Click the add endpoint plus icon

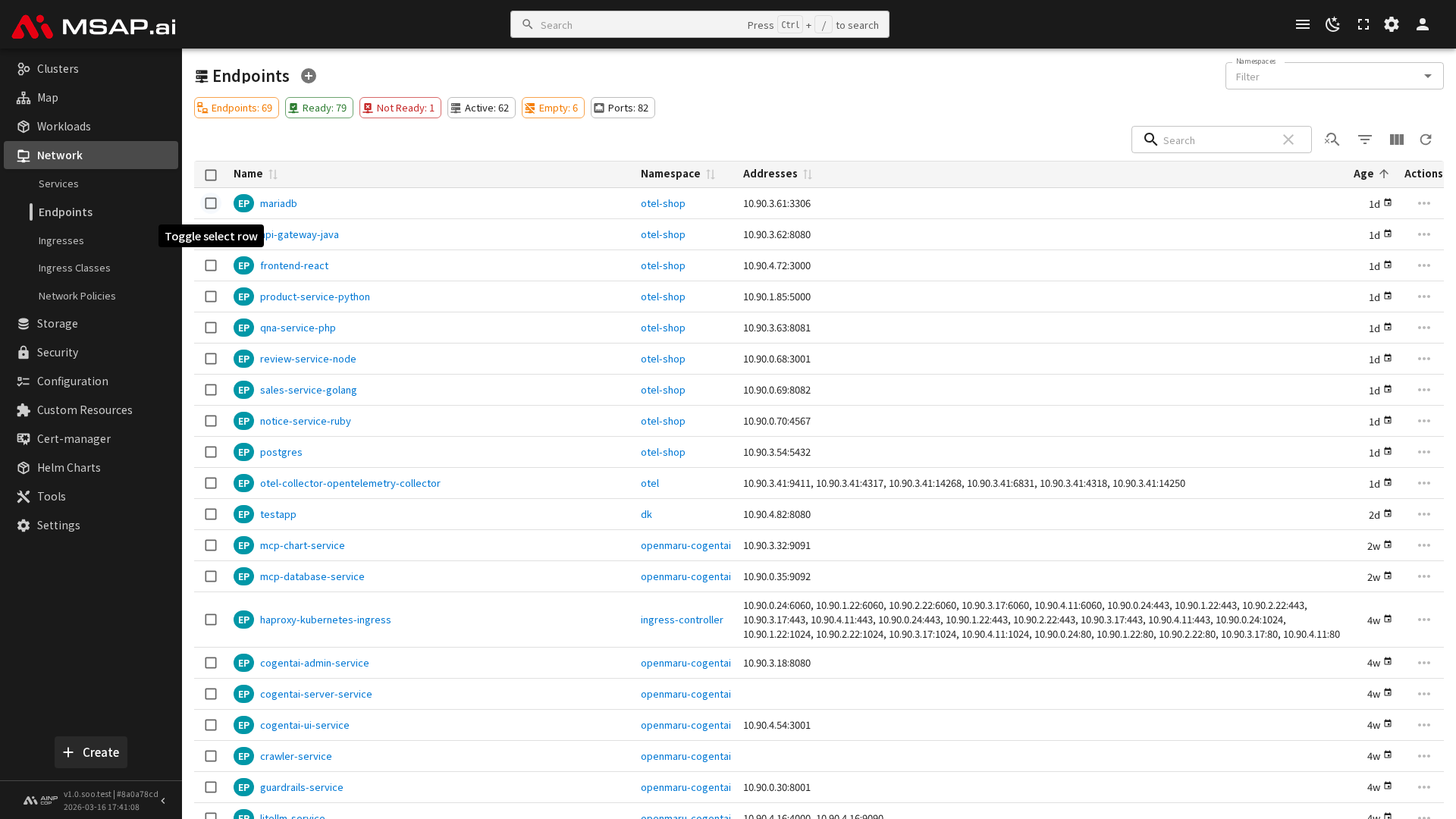[308, 76]
